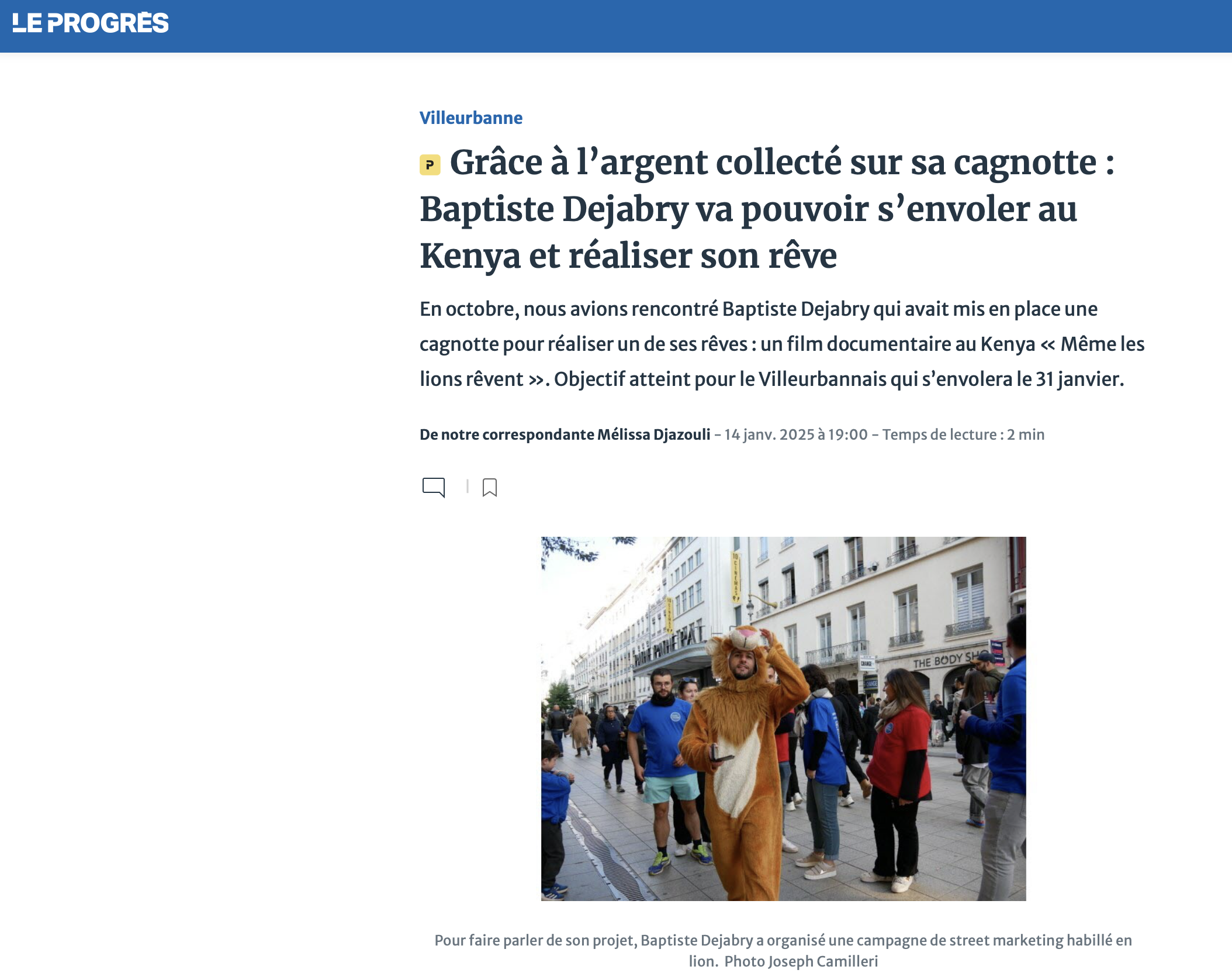Screen dimensions: 1232x980
Task: Click the blue header bar
Action: [616, 26]
